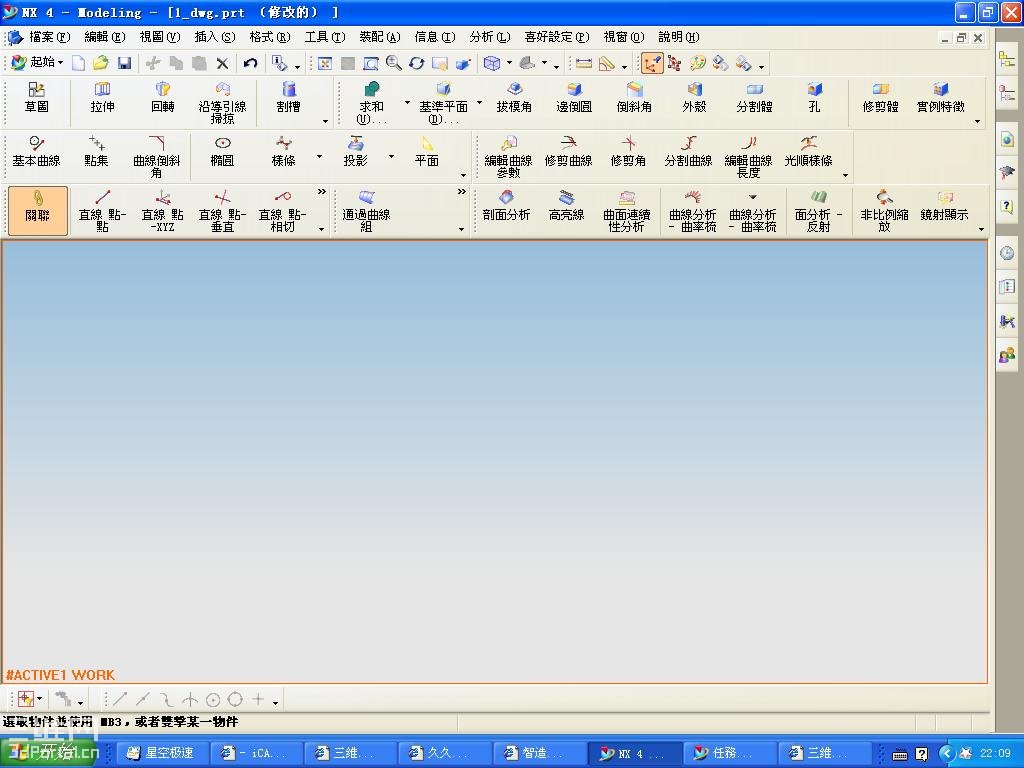1024x768 pixels.
Task: Activate the 求和 unite tool
Action: [x=371, y=103]
